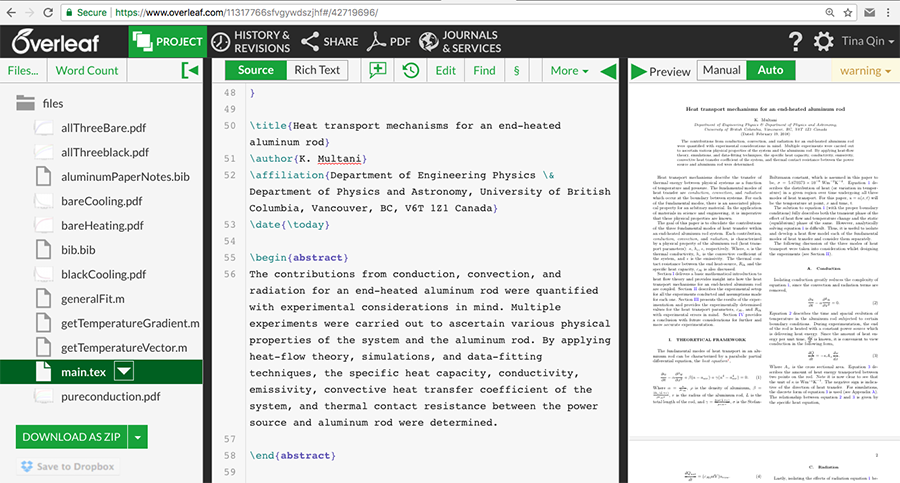Go to the Overleaf logo home

pos(56,41)
